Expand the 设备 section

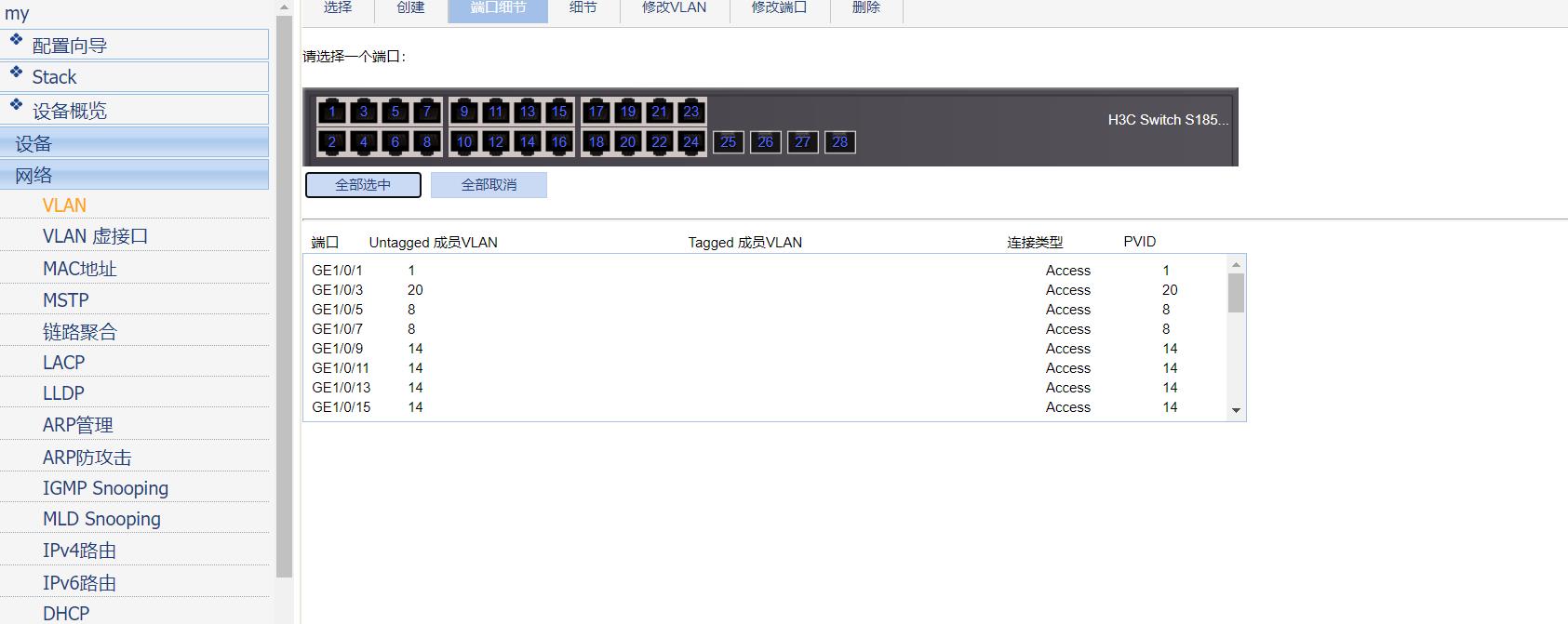pos(135,143)
